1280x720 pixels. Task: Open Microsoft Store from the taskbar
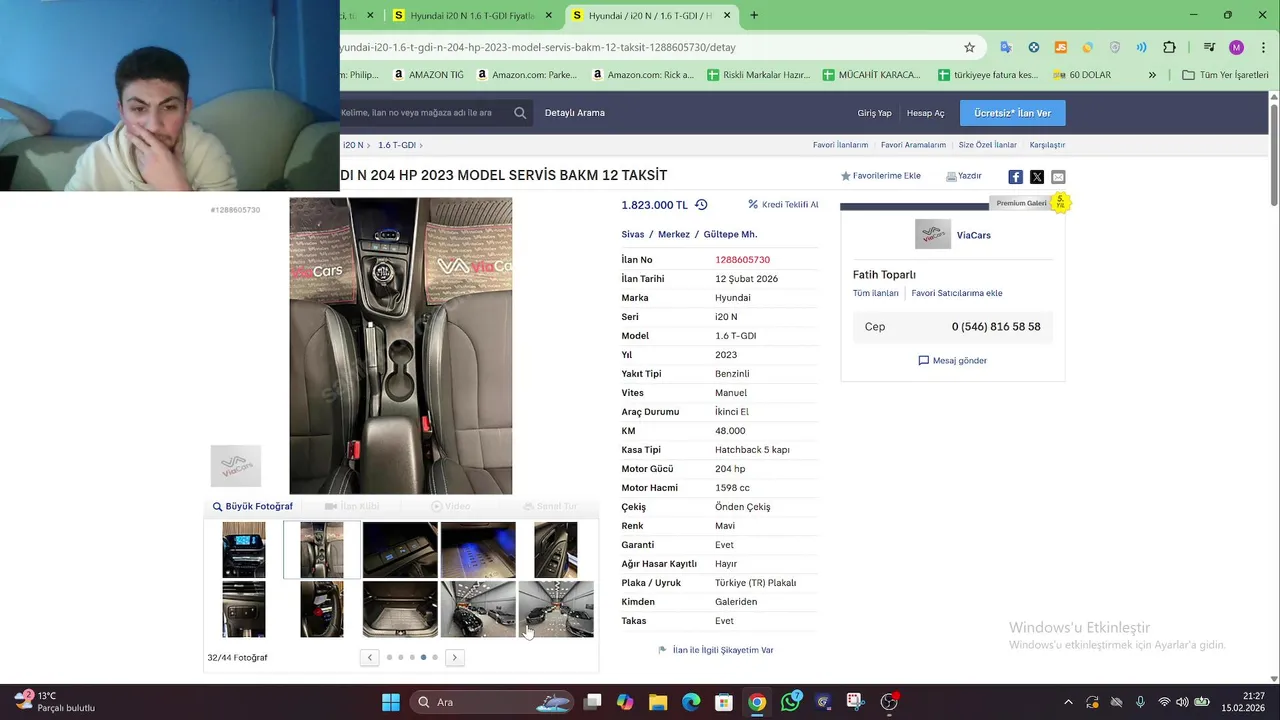tap(724, 702)
